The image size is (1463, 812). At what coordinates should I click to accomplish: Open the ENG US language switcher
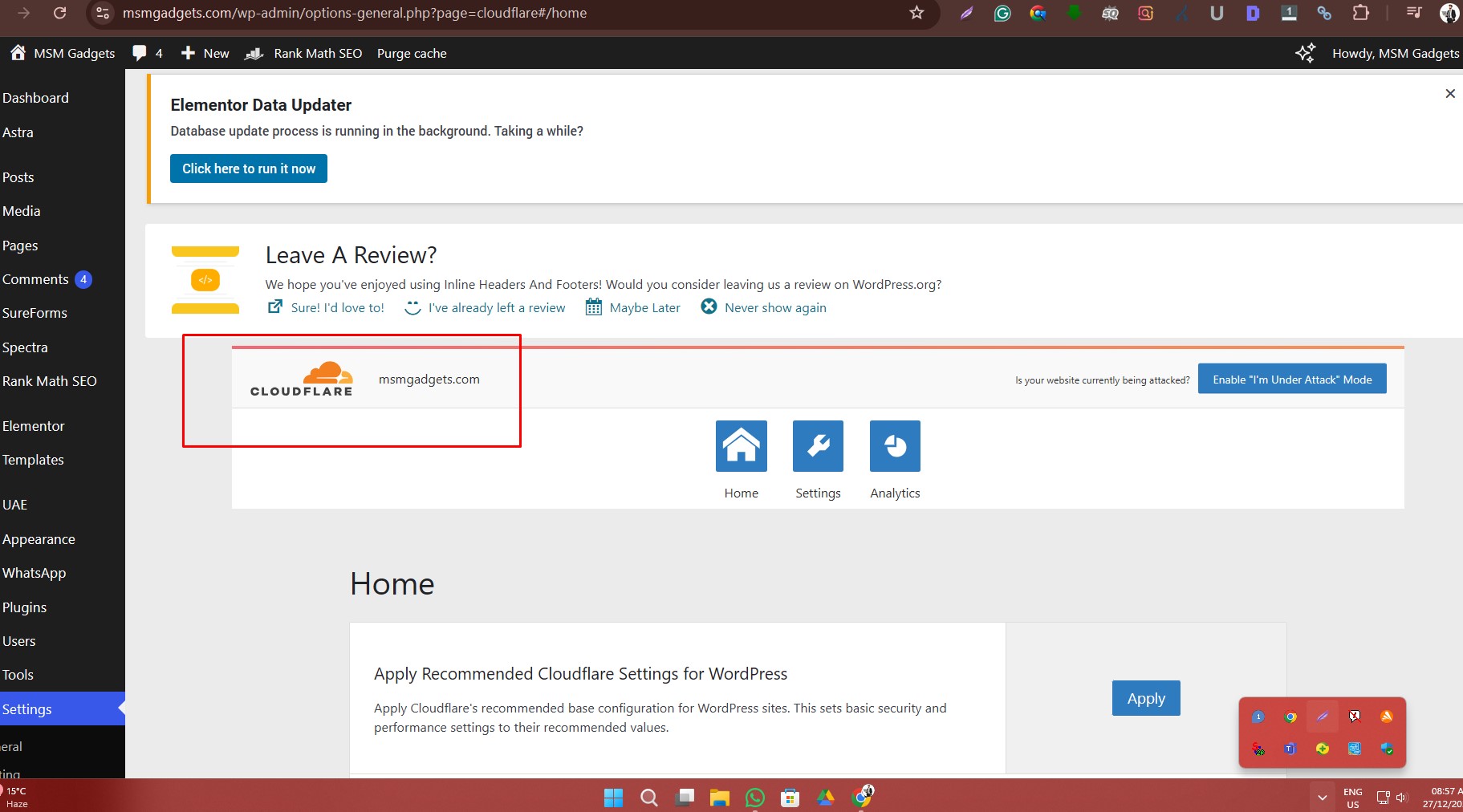1353,798
